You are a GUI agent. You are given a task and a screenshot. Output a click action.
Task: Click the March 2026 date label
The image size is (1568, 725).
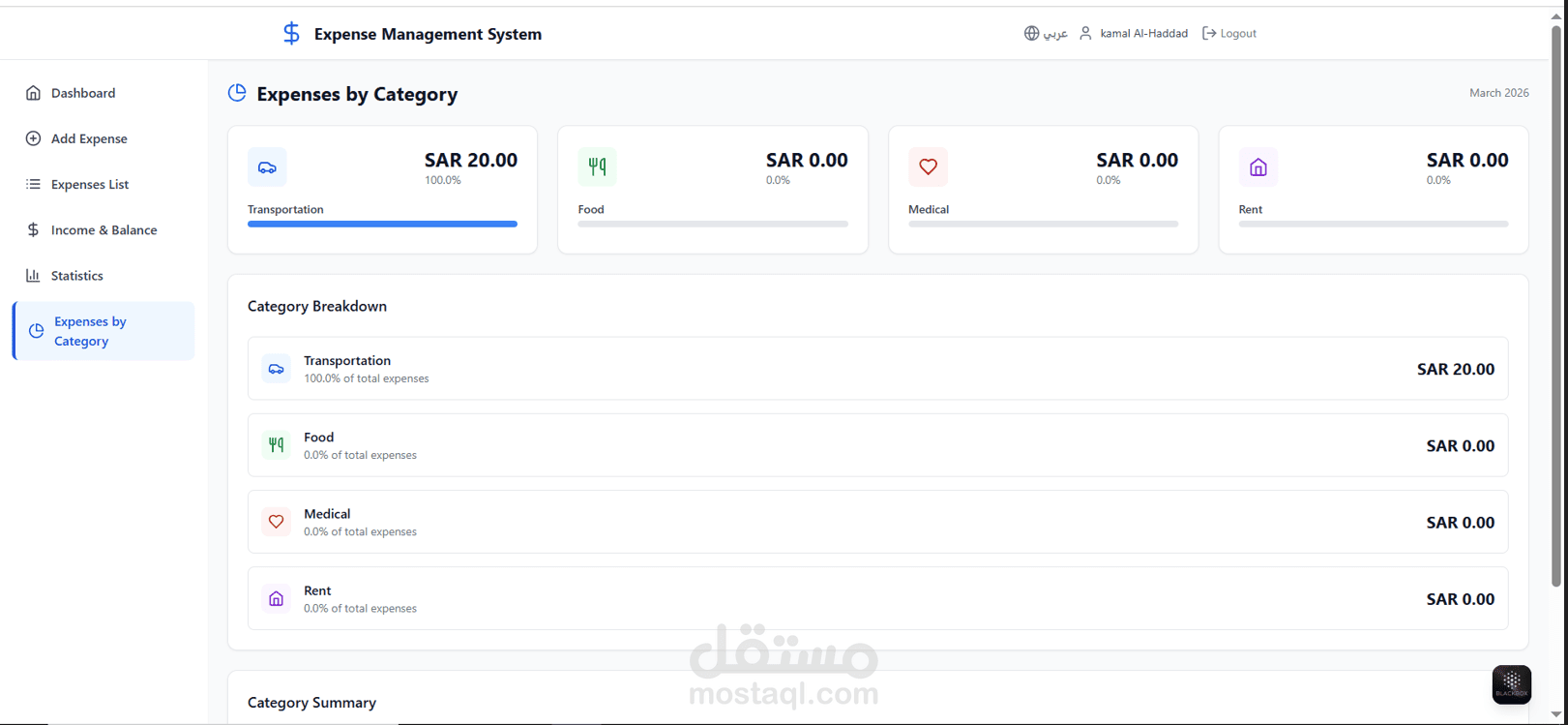pos(1498,93)
